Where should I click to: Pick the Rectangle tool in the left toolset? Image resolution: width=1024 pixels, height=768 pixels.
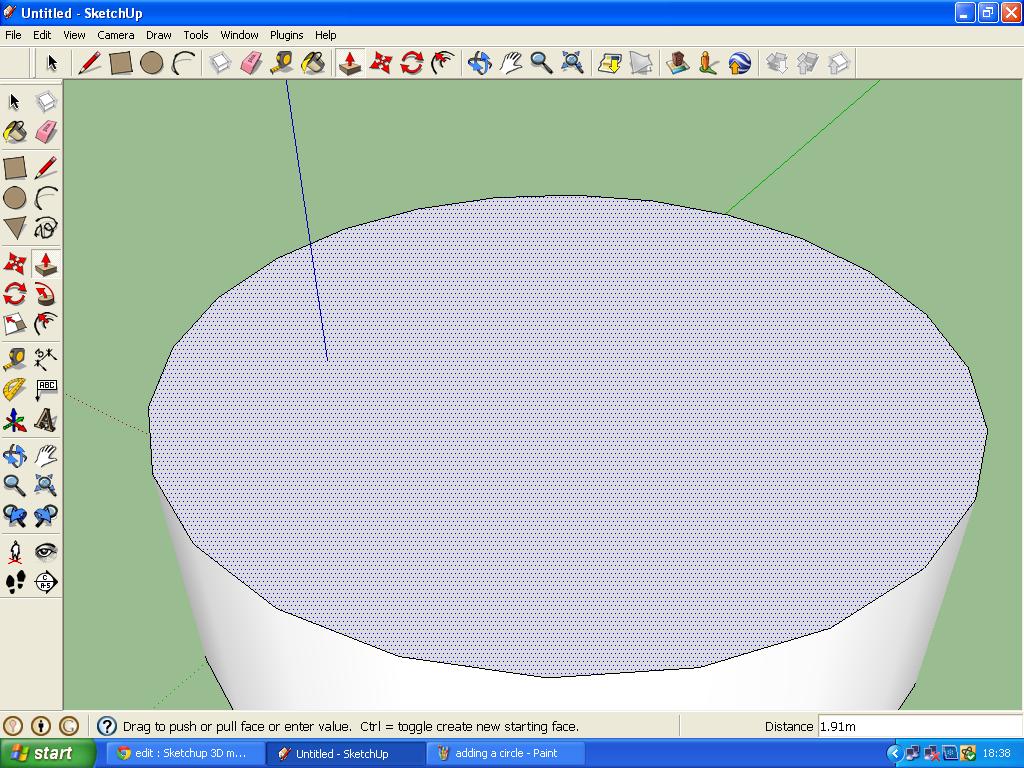click(15, 168)
